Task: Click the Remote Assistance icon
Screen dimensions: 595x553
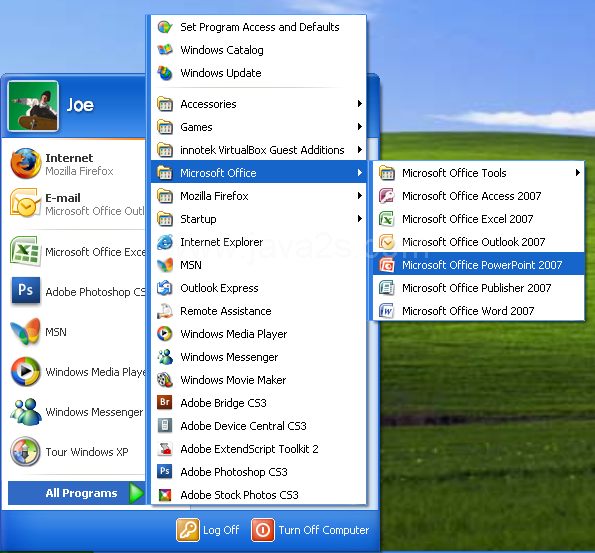Action: point(165,311)
